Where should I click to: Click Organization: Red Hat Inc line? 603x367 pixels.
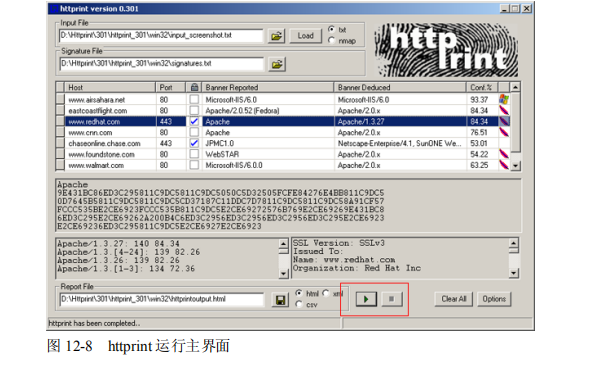pyautogui.click(x=357, y=268)
